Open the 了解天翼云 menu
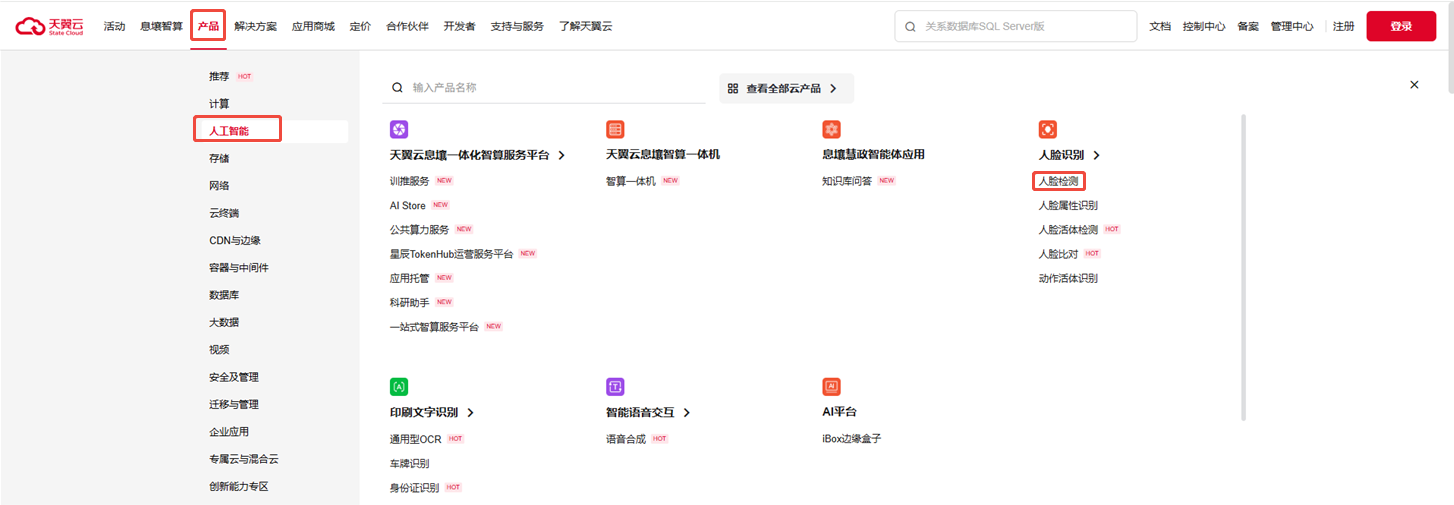The image size is (1454, 505). click(x=585, y=26)
